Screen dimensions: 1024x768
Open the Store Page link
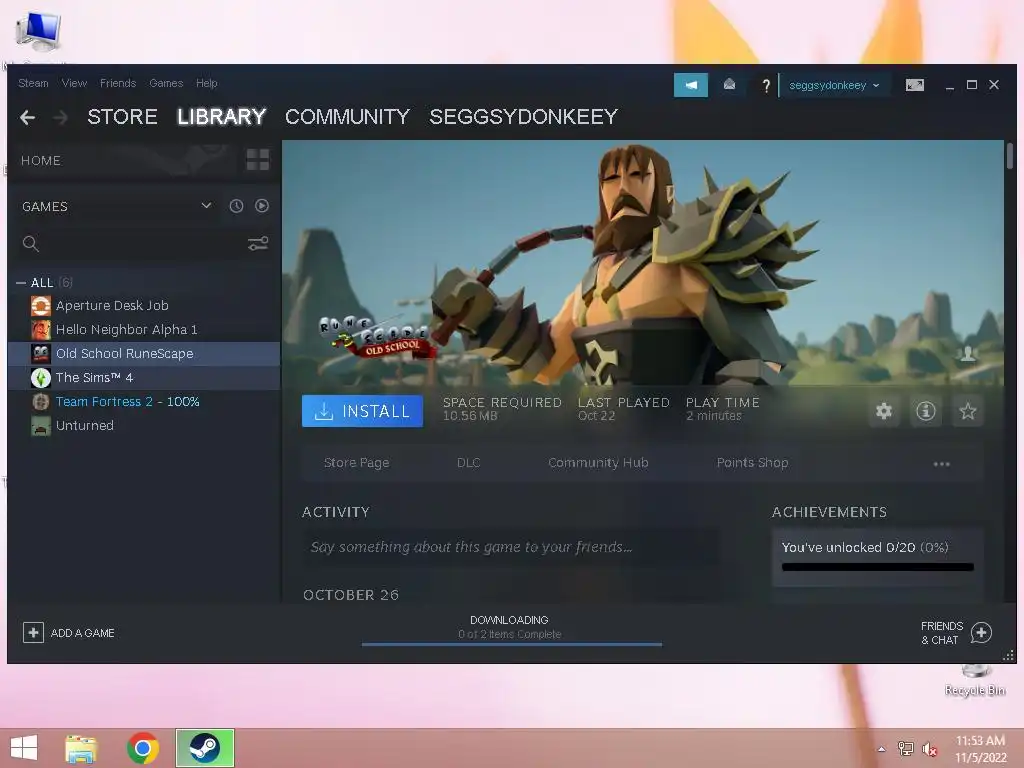tap(357, 463)
